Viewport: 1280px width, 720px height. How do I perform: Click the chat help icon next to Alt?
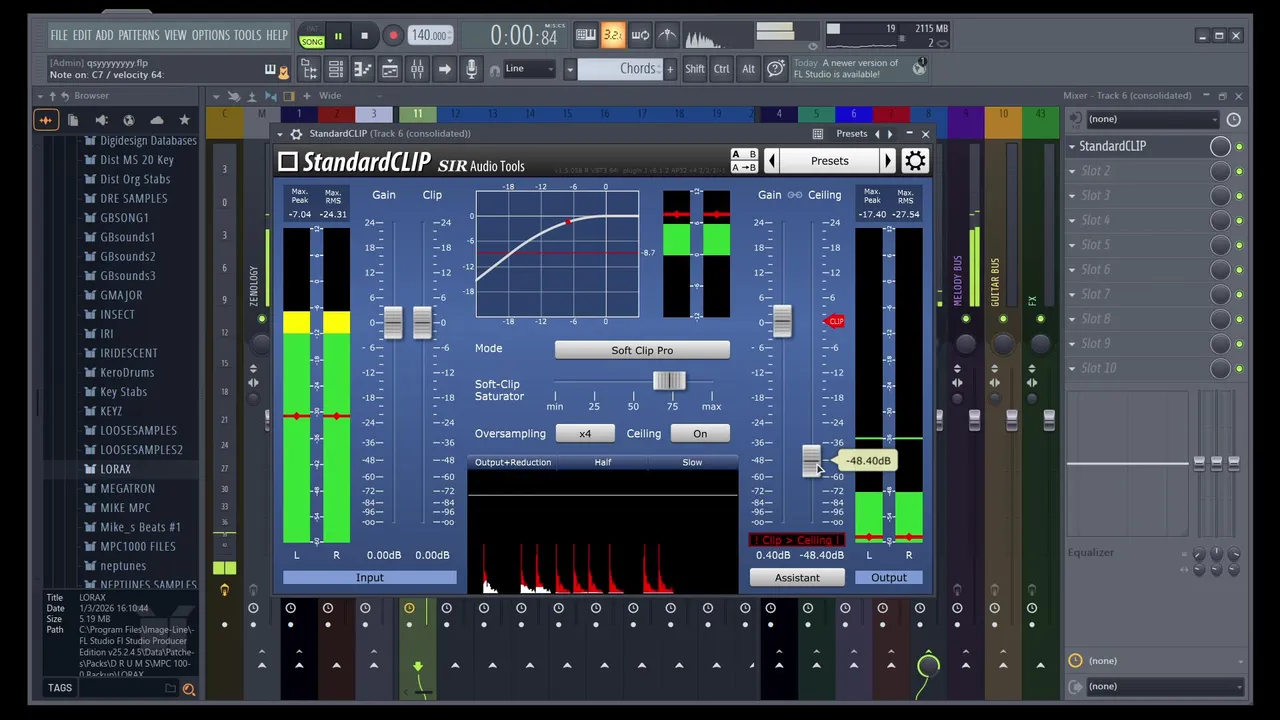[x=775, y=69]
